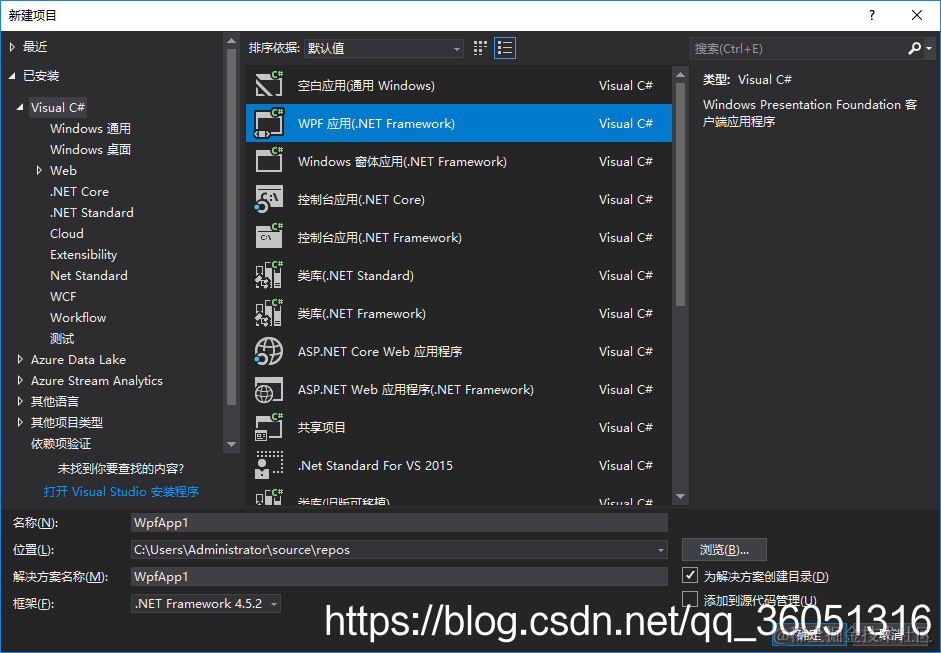Select '共享项目' template text
Screen dimensions: 941x653
point(322,427)
